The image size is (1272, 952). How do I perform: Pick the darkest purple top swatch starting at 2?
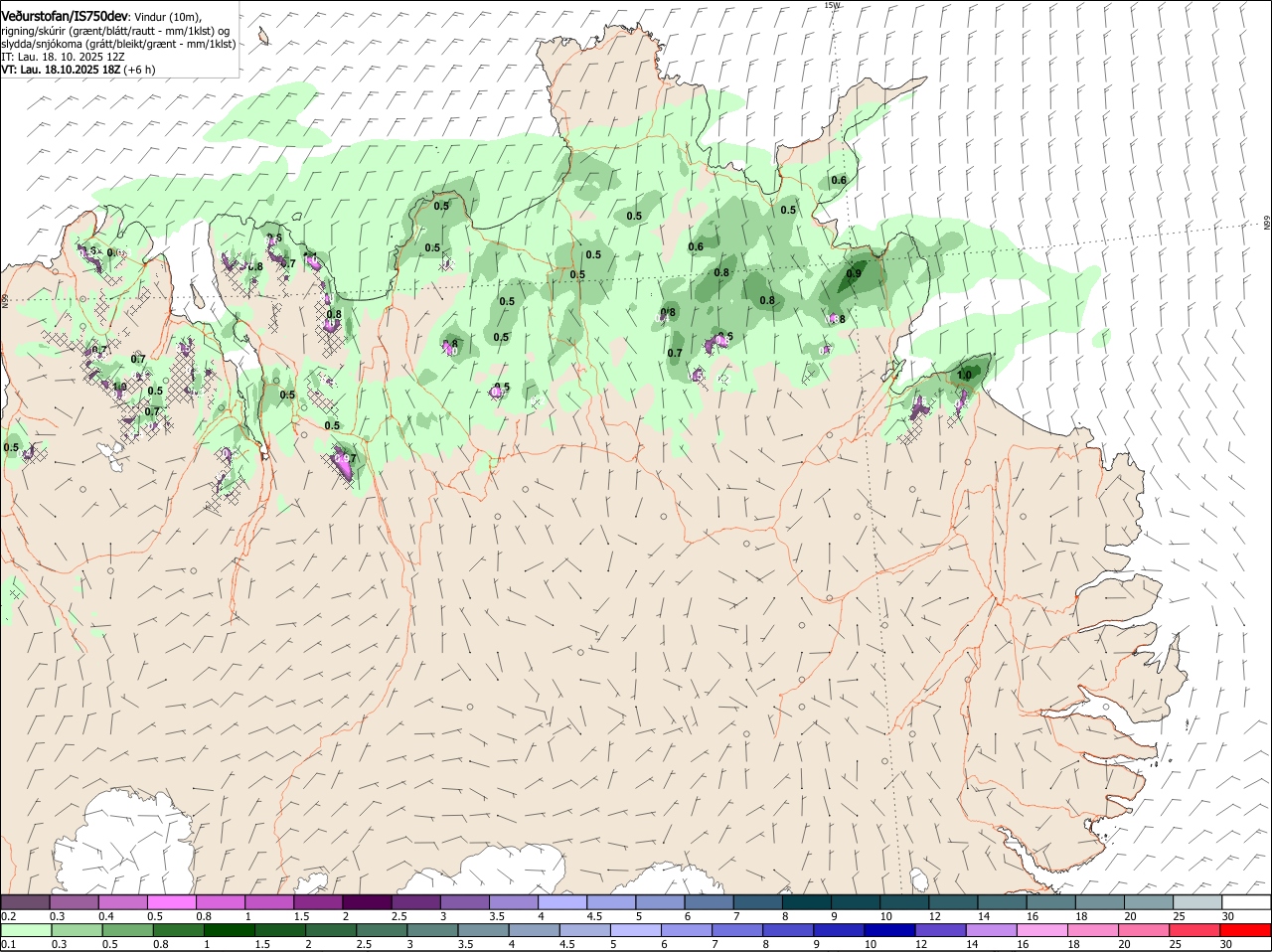[x=367, y=902]
